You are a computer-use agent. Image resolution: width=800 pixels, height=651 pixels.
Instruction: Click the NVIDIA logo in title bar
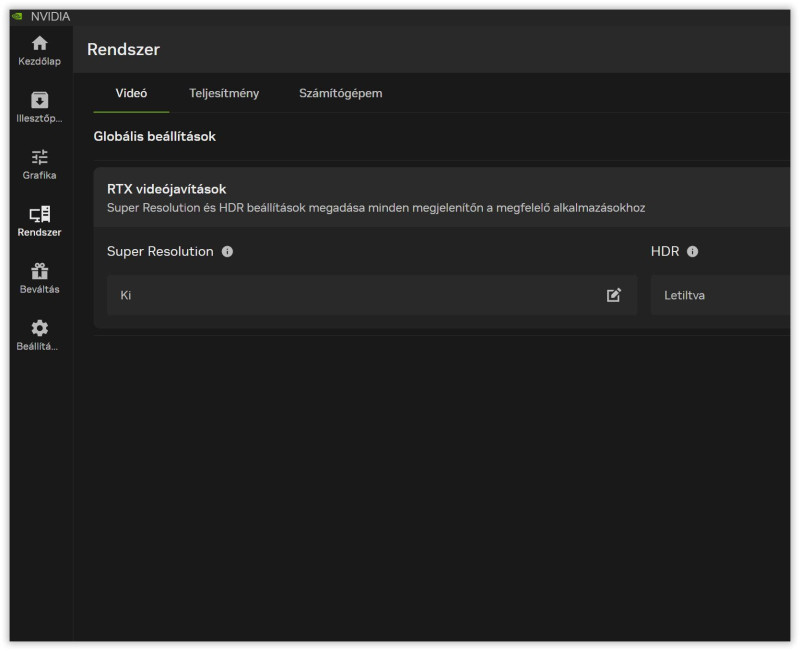point(16,16)
